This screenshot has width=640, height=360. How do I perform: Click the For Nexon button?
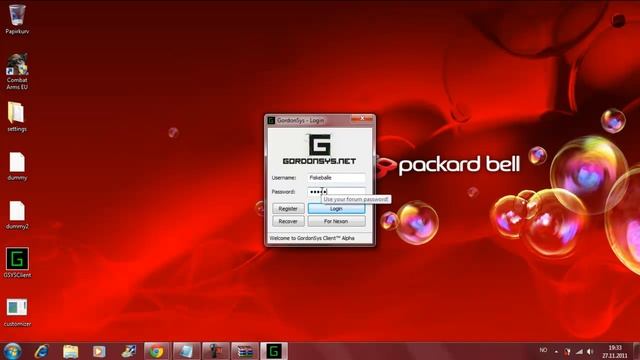tap(336, 221)
